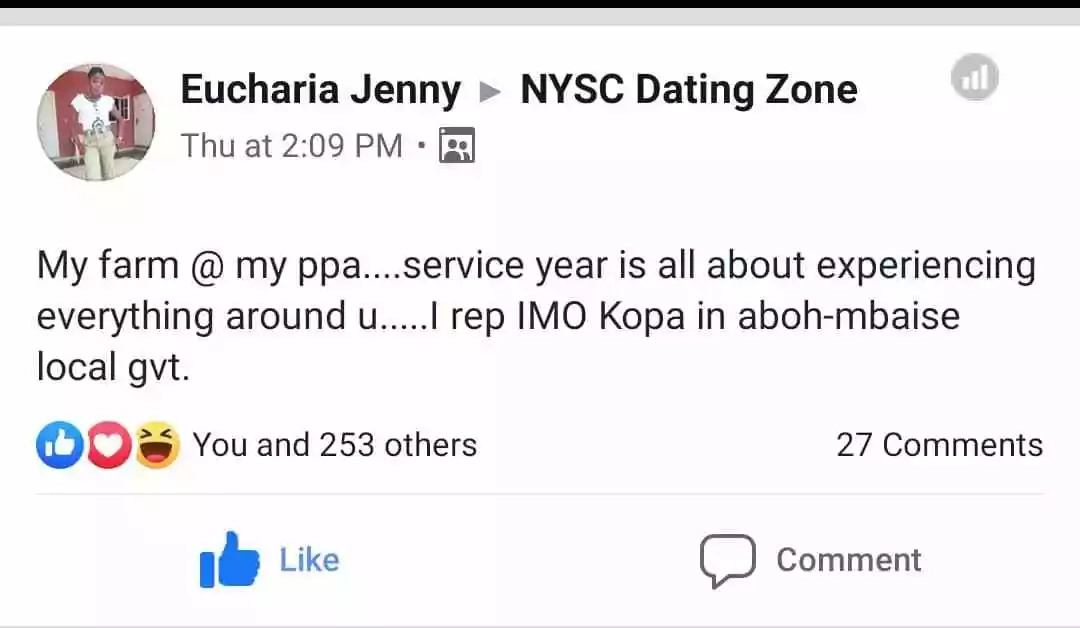Click the 'everything around u' text line

[498, 317]
